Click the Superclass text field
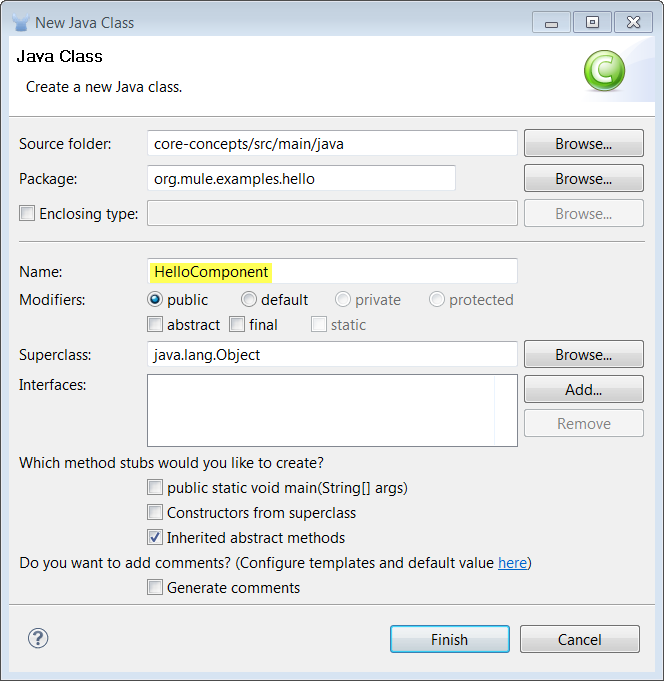664x681 pixels. coord(331,354)
